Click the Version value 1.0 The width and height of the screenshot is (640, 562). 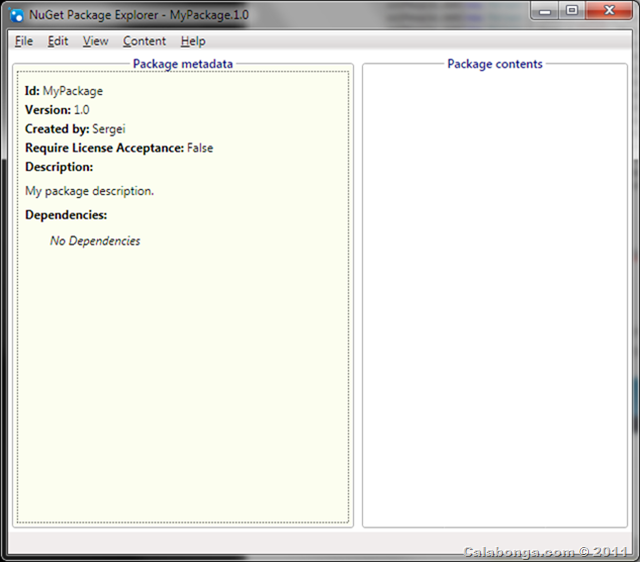pos(82,110)
